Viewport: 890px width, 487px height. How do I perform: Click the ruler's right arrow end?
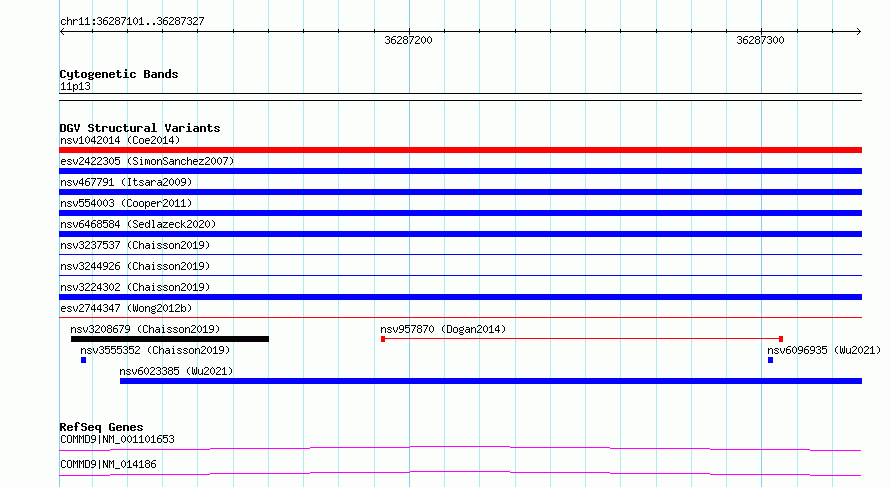[859, 32]
